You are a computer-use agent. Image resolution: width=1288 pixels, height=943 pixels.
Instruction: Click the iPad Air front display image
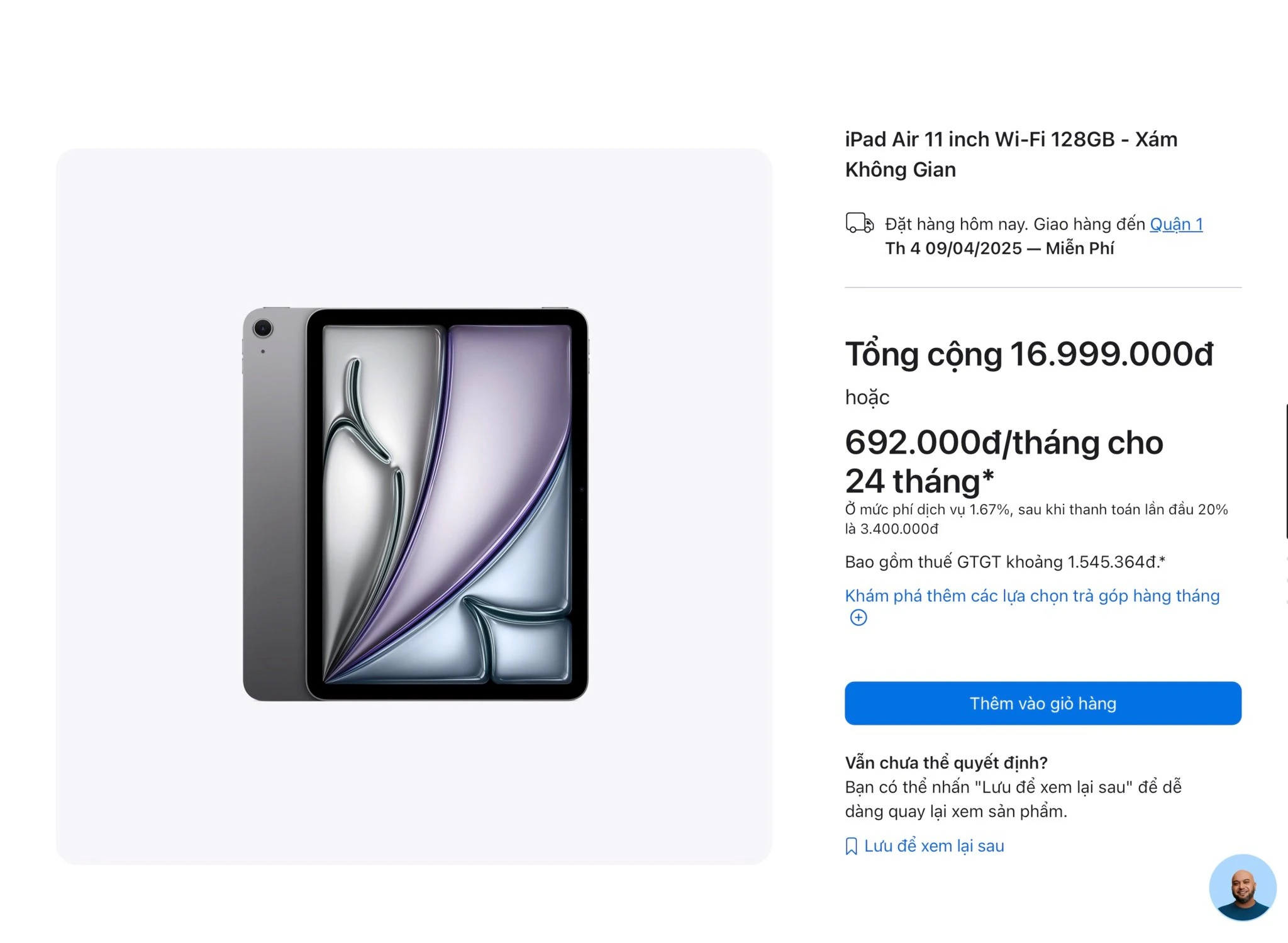[x=447, y=505]
